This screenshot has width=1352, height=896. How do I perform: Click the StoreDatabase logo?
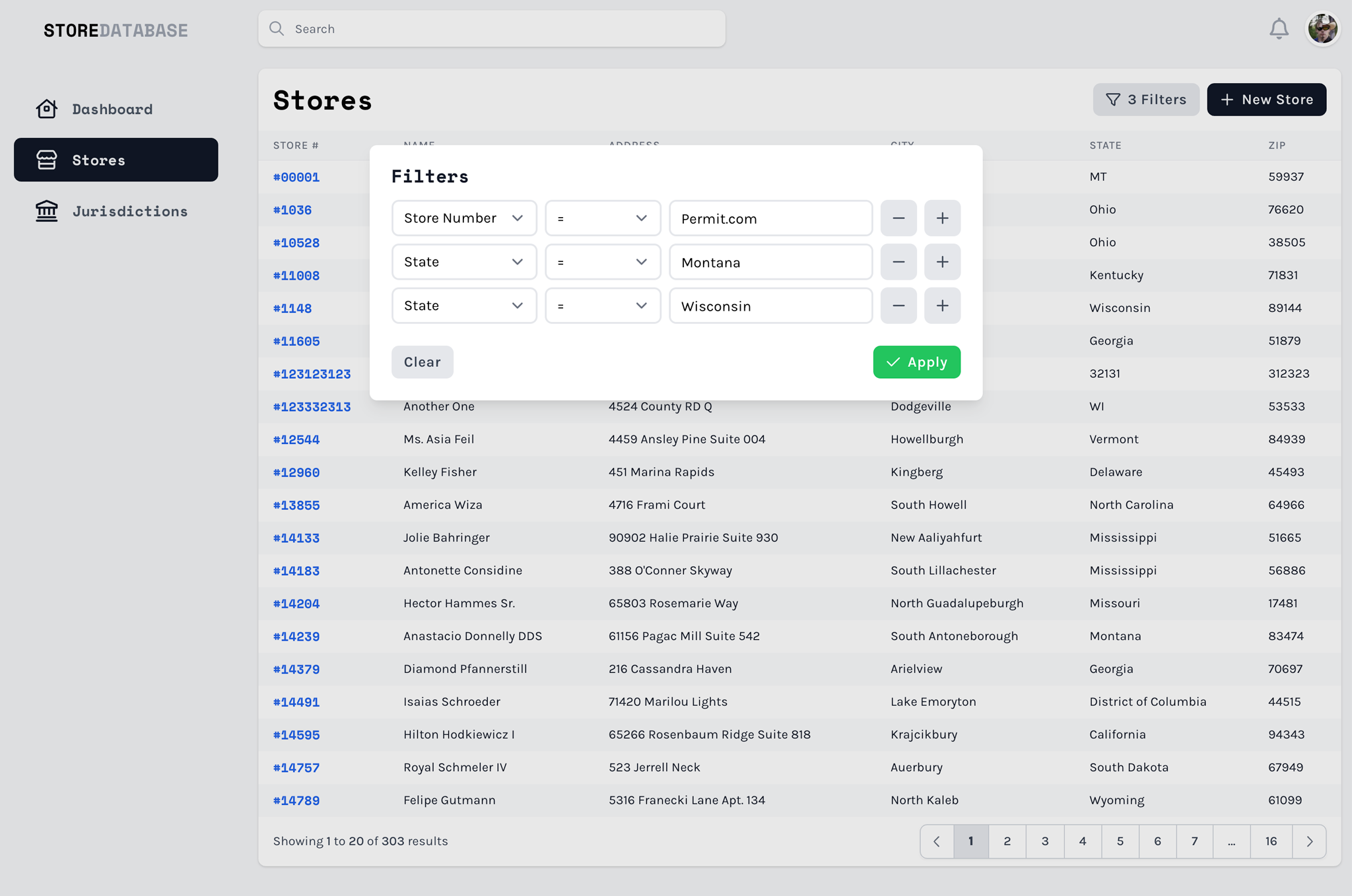tap(116, 30)
